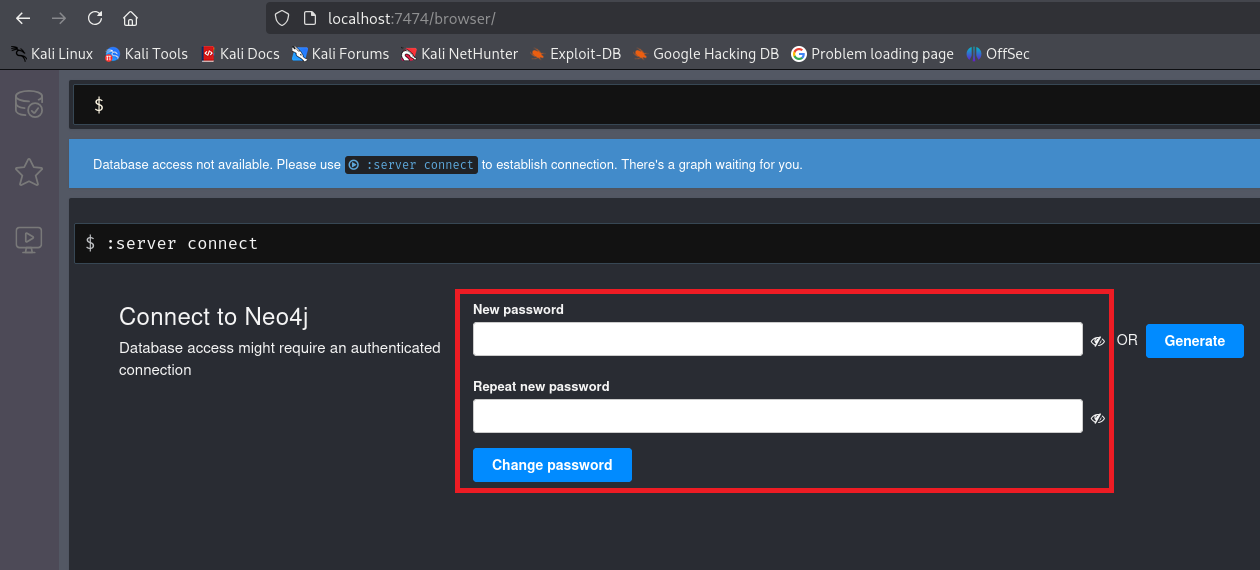Click the browser Back arrow

pos(23,18)
